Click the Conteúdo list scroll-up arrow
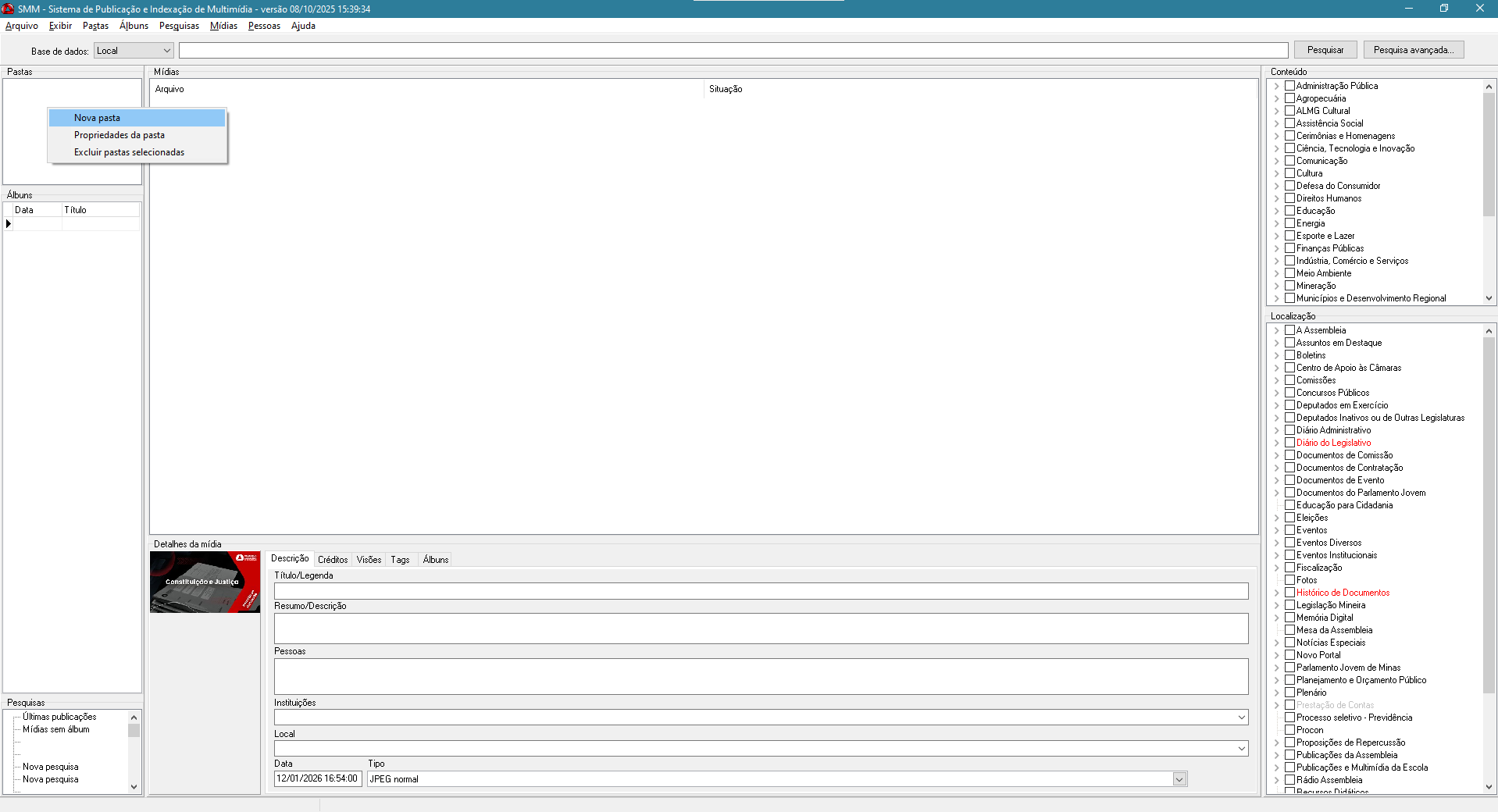 1489,87
